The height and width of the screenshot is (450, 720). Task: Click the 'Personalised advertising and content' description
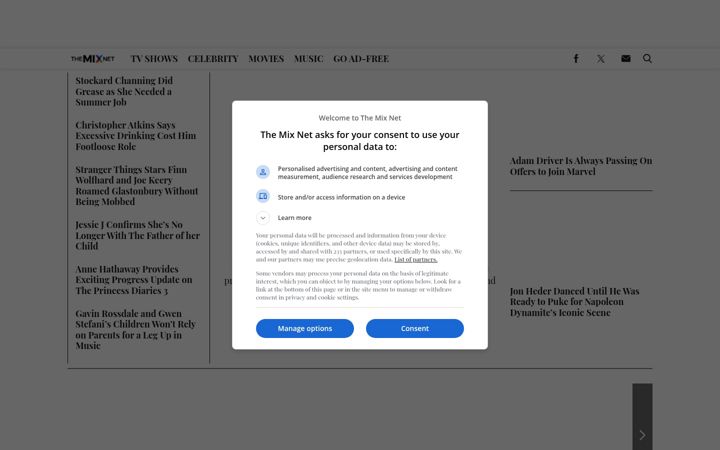click(367, 173)
